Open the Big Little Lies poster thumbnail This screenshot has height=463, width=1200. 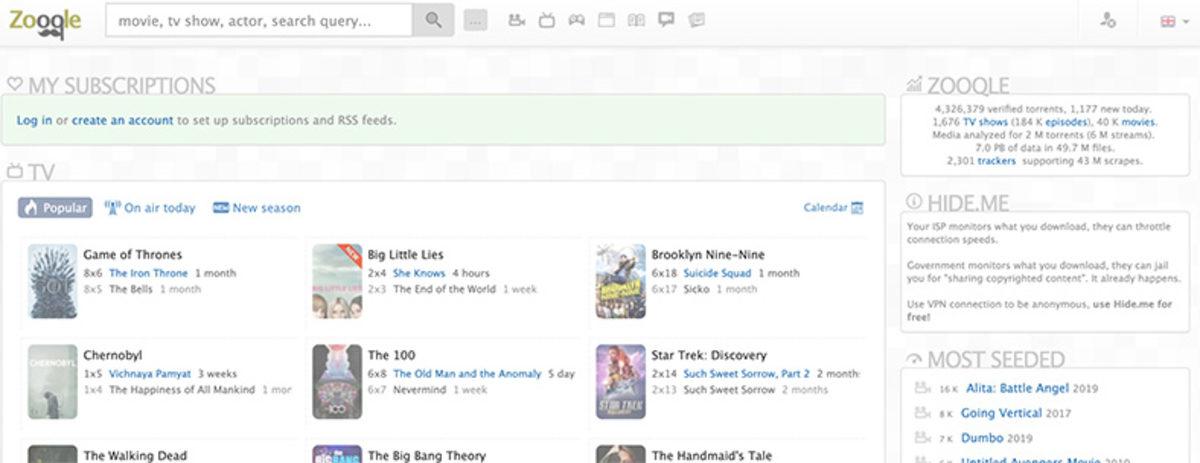tap(337, 281)
